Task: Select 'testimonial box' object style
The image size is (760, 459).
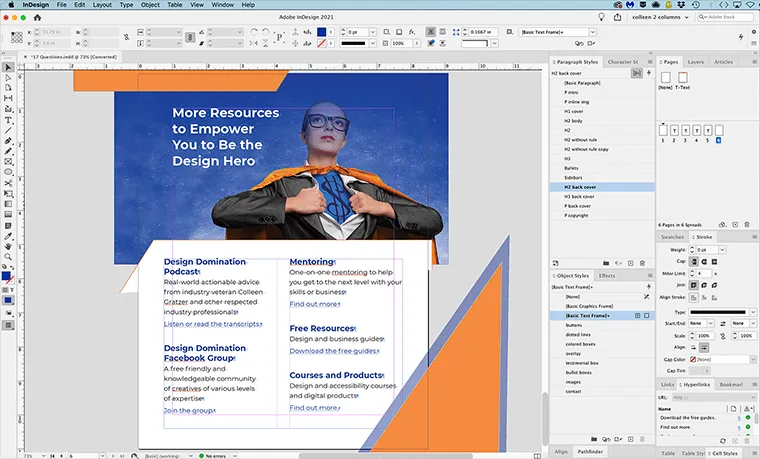Action: tap(602, 363)
